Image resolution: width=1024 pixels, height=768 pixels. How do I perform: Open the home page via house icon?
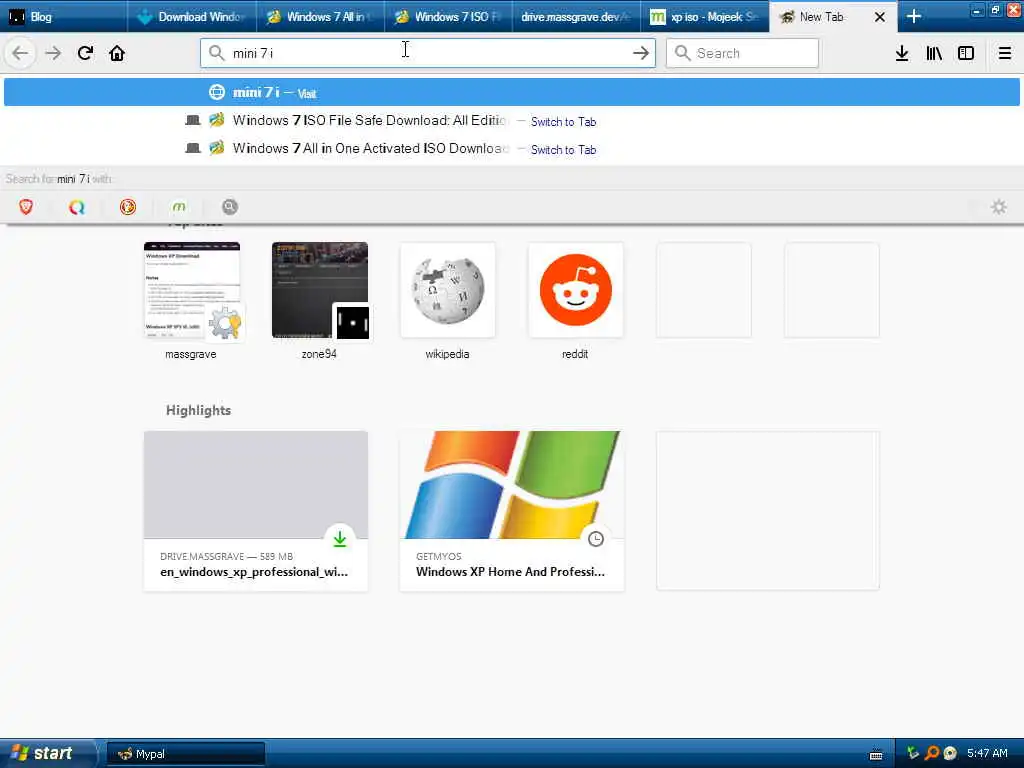(x=117, y=53)
